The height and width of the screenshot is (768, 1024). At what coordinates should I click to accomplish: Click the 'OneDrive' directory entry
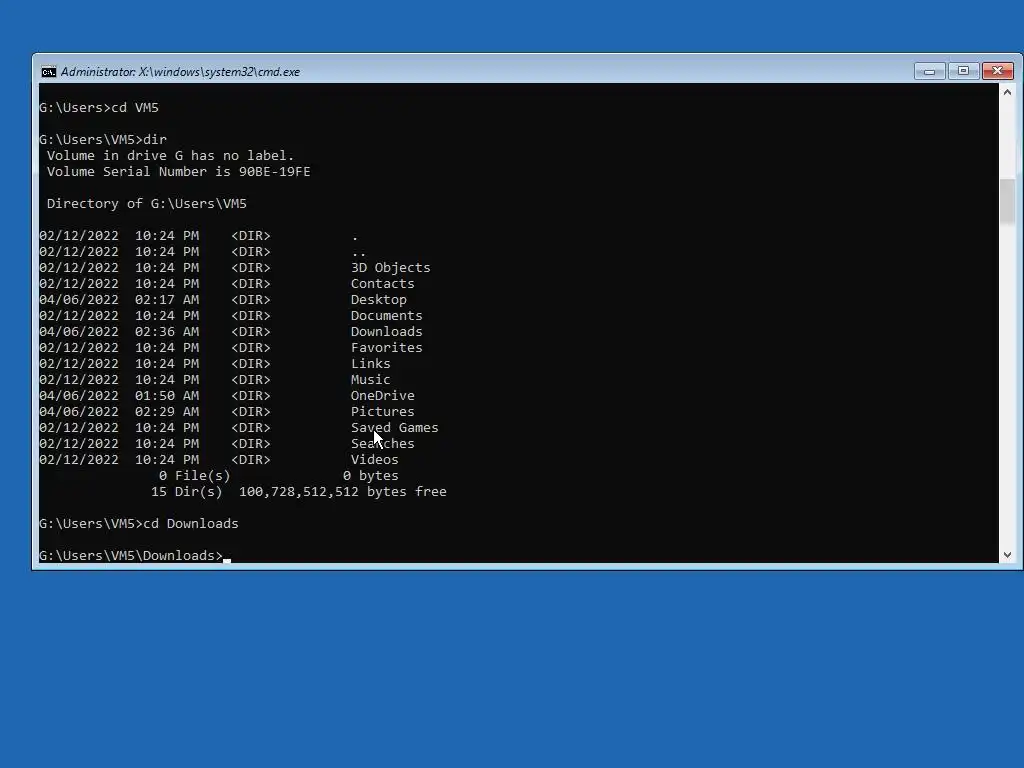click(x=383, y=396)
